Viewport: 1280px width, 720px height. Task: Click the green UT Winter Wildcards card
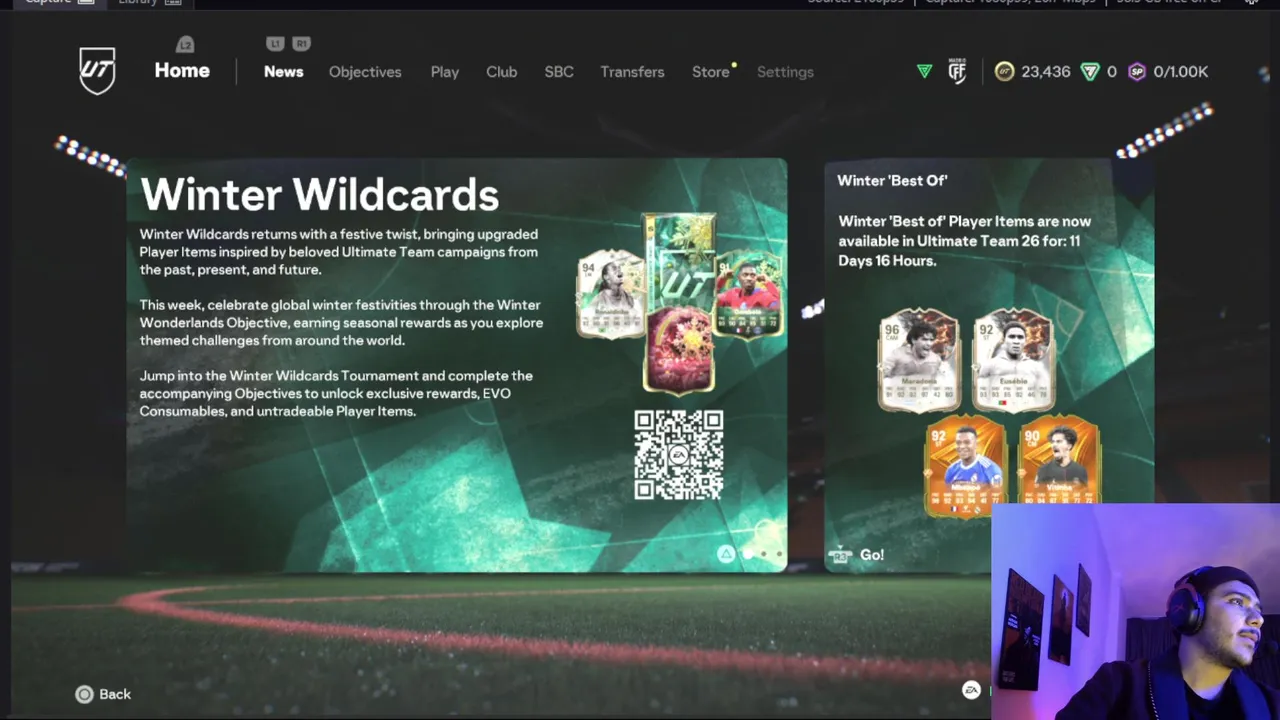point(679,262)
